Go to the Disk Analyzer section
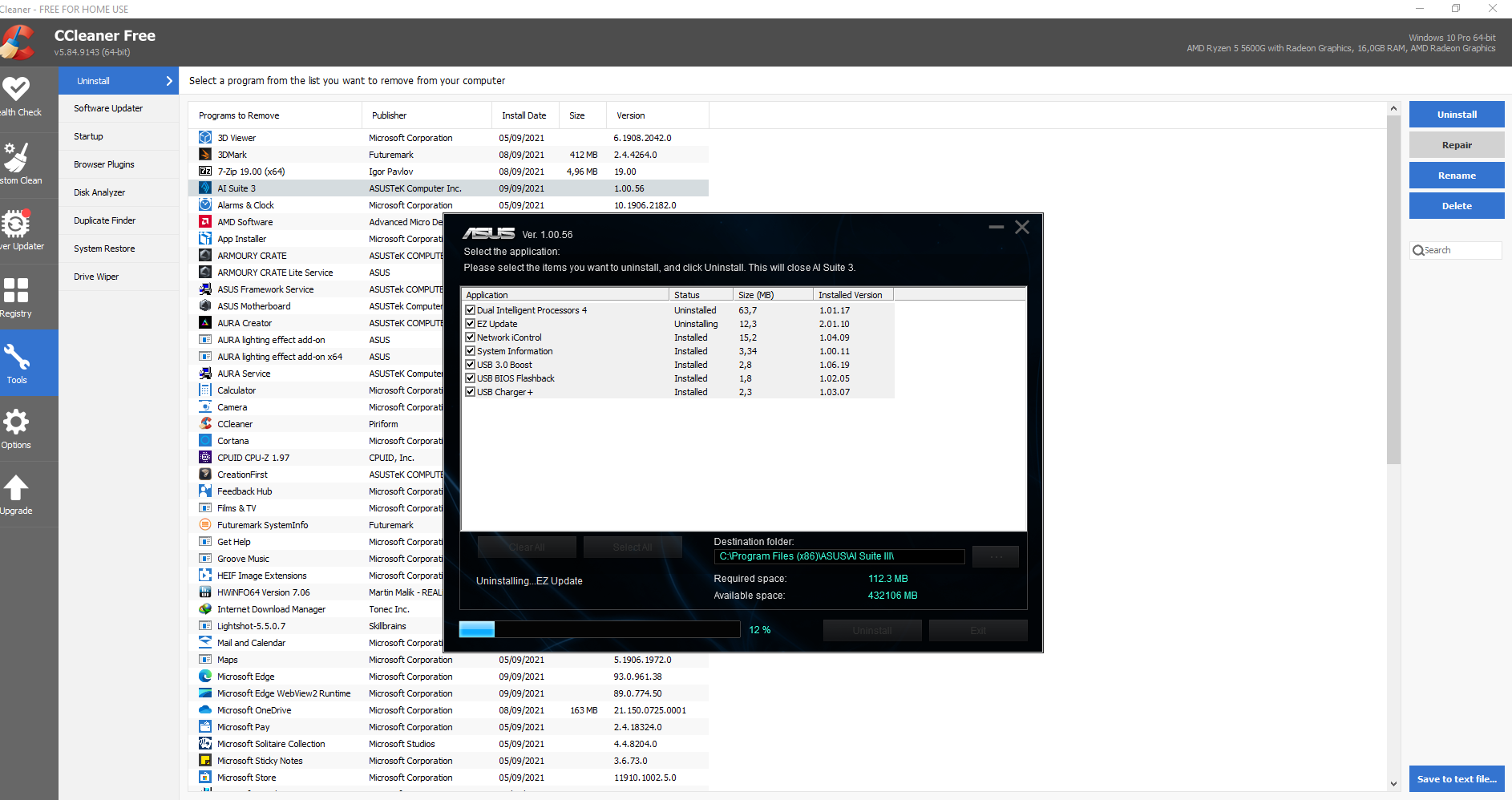This screenshot has height=800, width=1512. [x=99, y=192]
